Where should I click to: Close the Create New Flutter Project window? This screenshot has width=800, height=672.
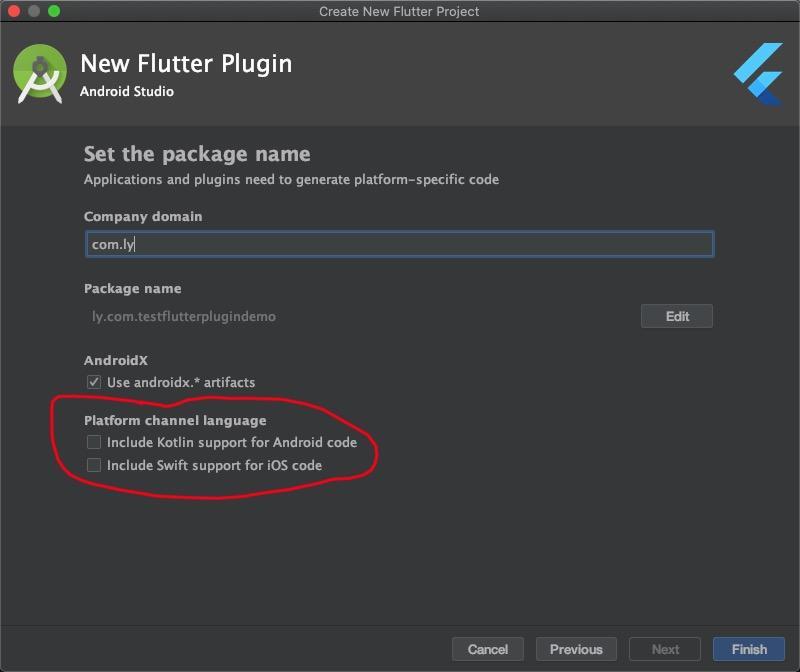coord(14,11)
